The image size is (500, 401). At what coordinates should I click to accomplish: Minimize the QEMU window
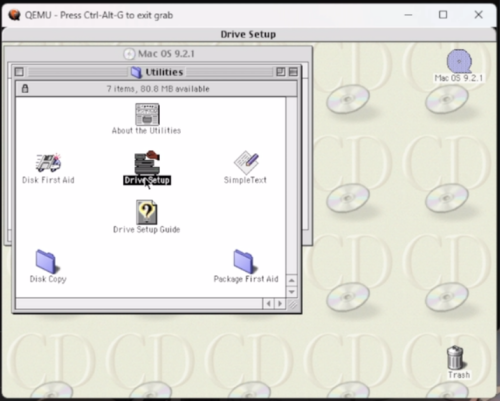(x=408, y=15)
